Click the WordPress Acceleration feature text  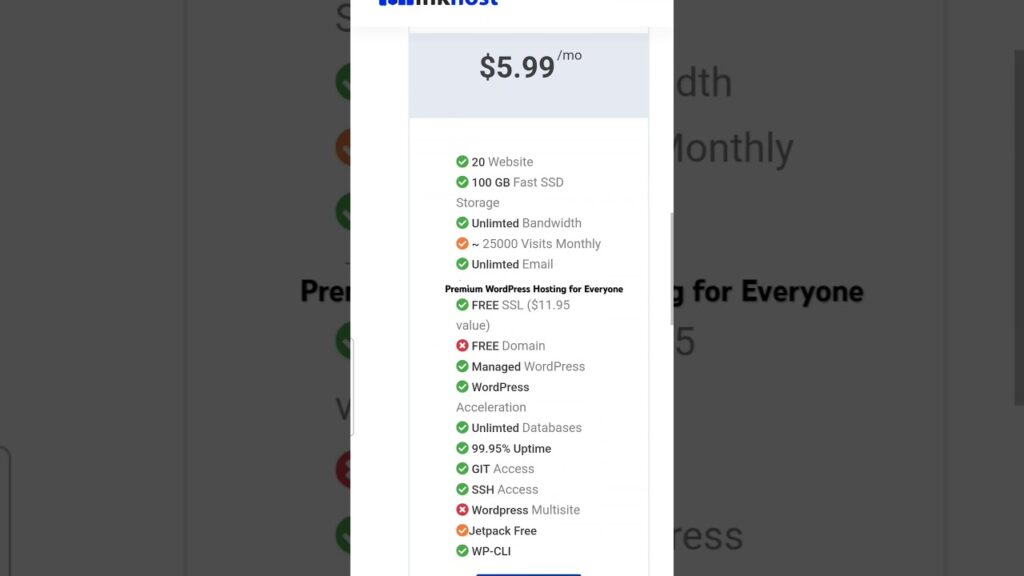coord(492,397)
